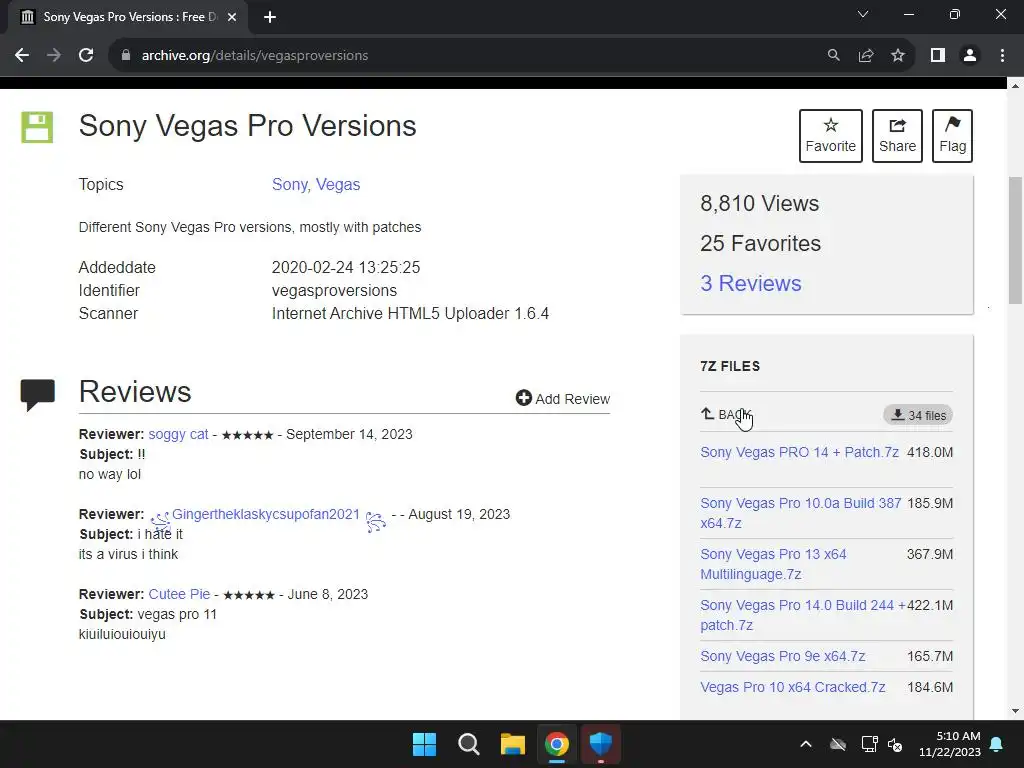Open Chrome three-dot menu
Image resolution: width=1024 pixels, height=768 pixels.
point(1002,56)
